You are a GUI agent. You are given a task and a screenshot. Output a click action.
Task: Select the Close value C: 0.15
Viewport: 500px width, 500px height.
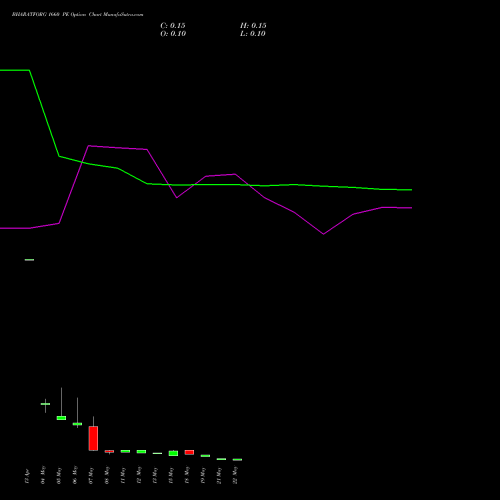coord(173,26)
